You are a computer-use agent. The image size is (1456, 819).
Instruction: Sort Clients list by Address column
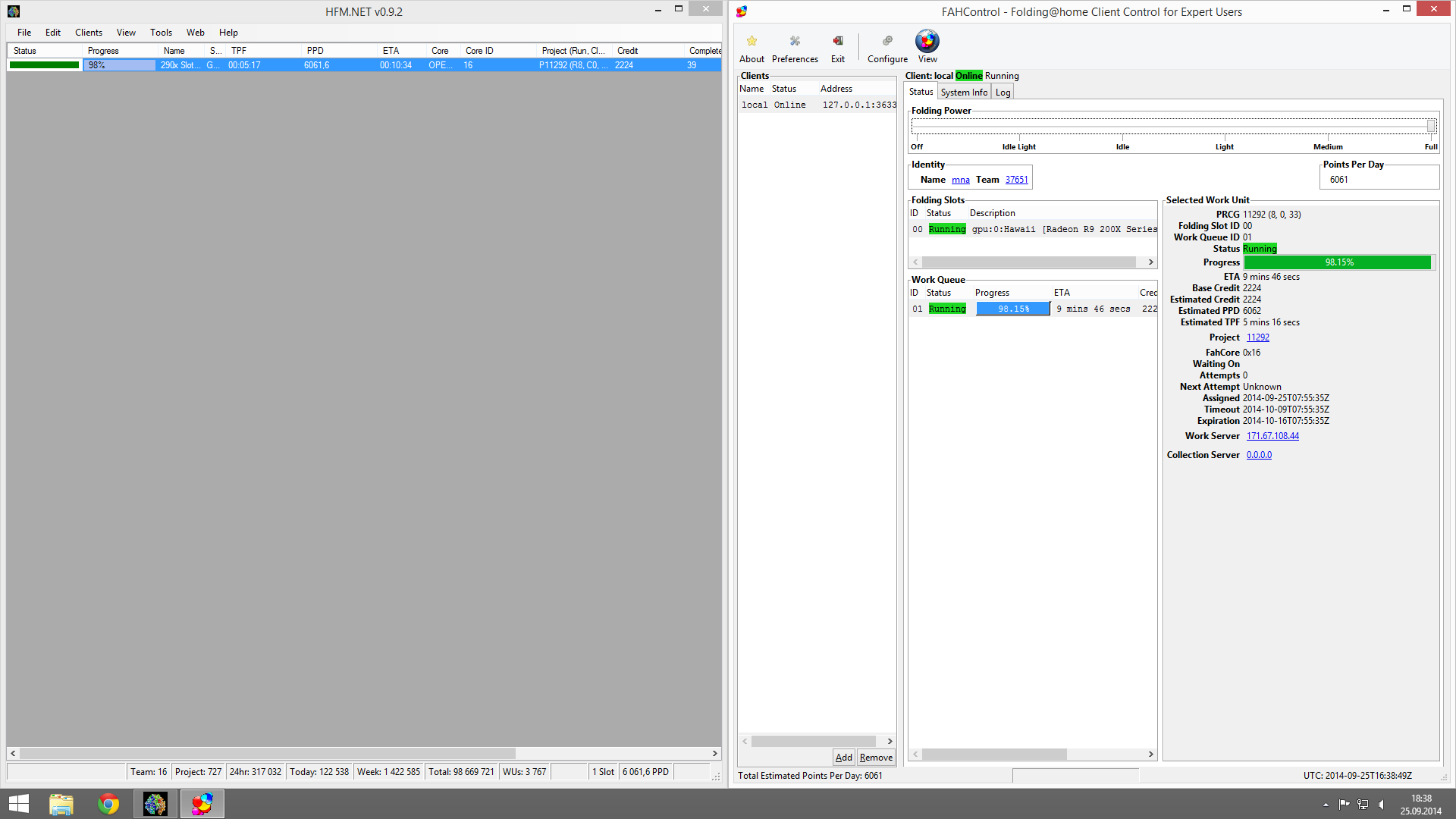click(856, 89)
